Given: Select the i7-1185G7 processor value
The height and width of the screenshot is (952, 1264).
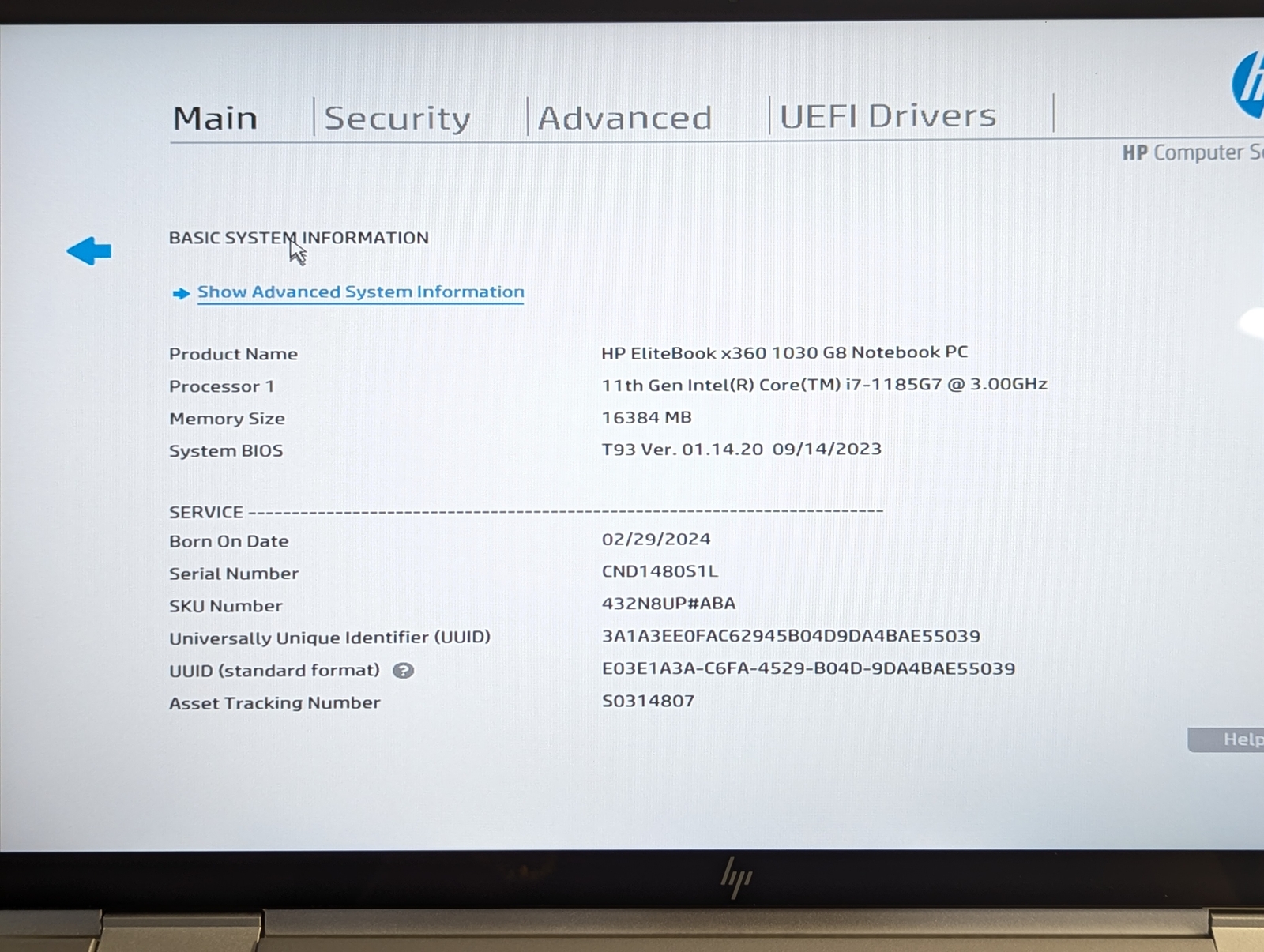Looking at the screenshot, I should 824,384.
